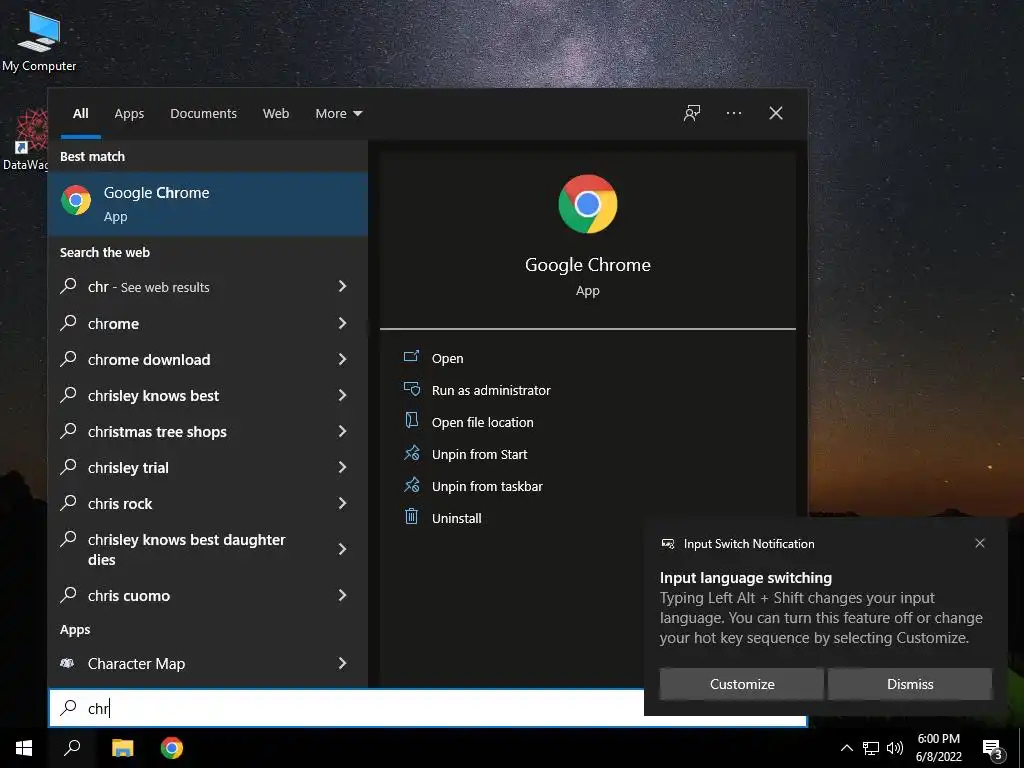Open Google Chrome best match result
This screenshot has width=1024, height=768.
(x=208, y=204)
